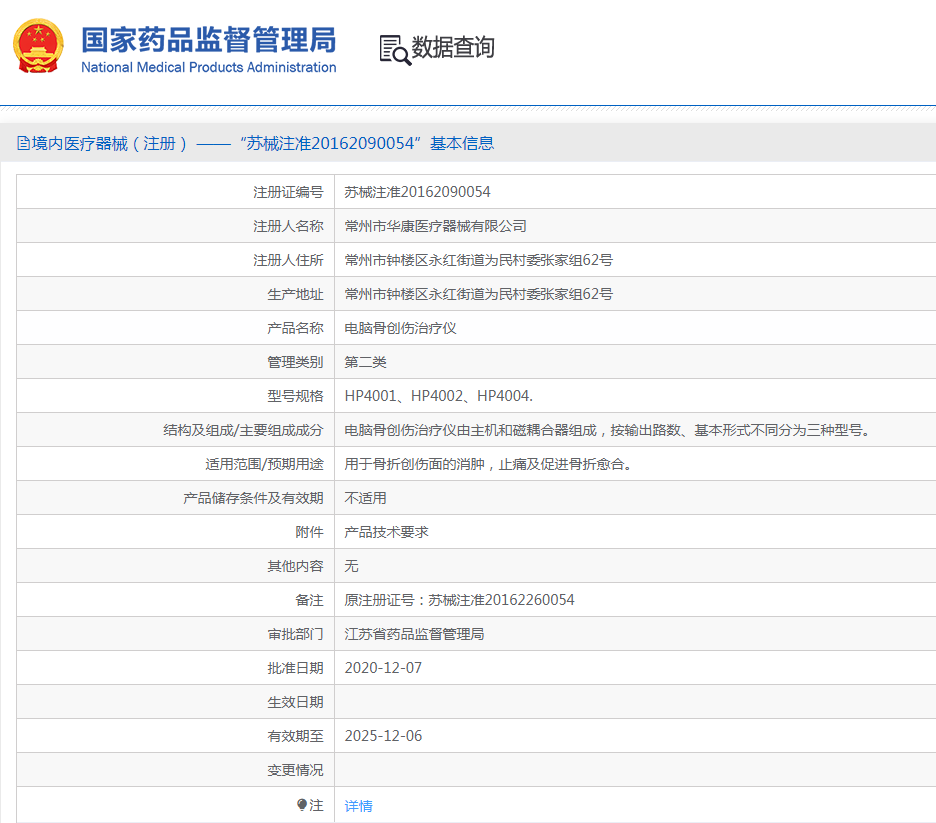Screen dimensions: 936x823
Task: Select expiry date 2025-12-06
Action: coord(383,736)
